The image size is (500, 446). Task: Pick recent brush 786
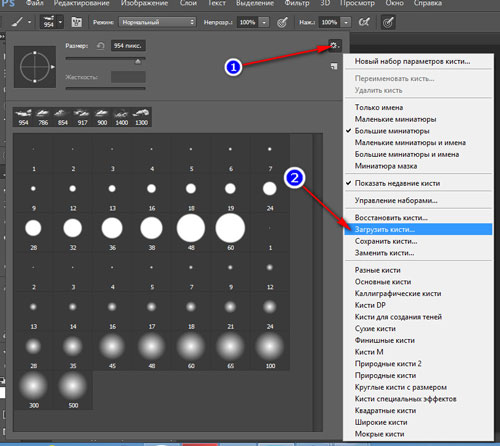(x=43, y=117)
